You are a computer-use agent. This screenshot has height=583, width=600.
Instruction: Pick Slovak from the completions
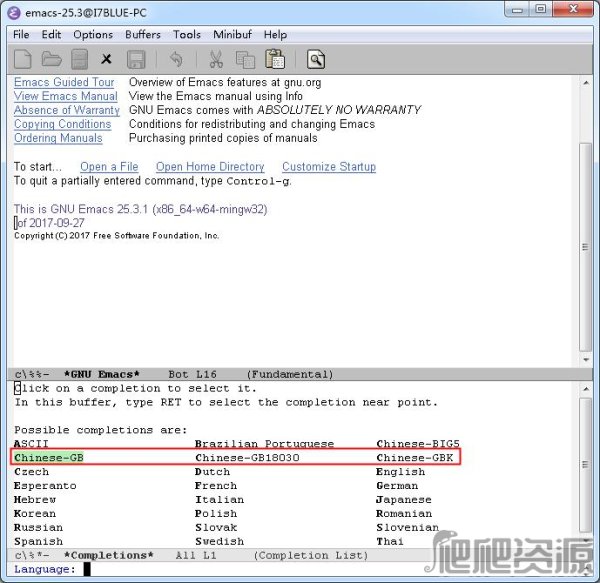coord(216,527)
